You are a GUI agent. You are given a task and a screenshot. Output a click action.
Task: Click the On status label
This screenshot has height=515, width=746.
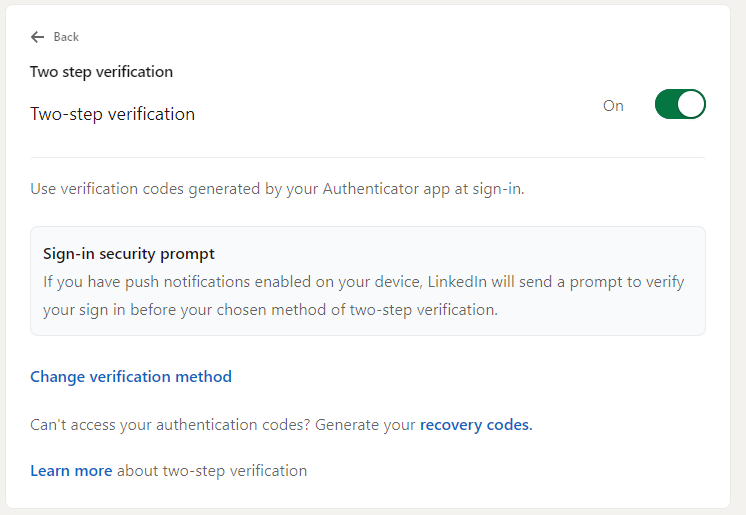(613, 106)
